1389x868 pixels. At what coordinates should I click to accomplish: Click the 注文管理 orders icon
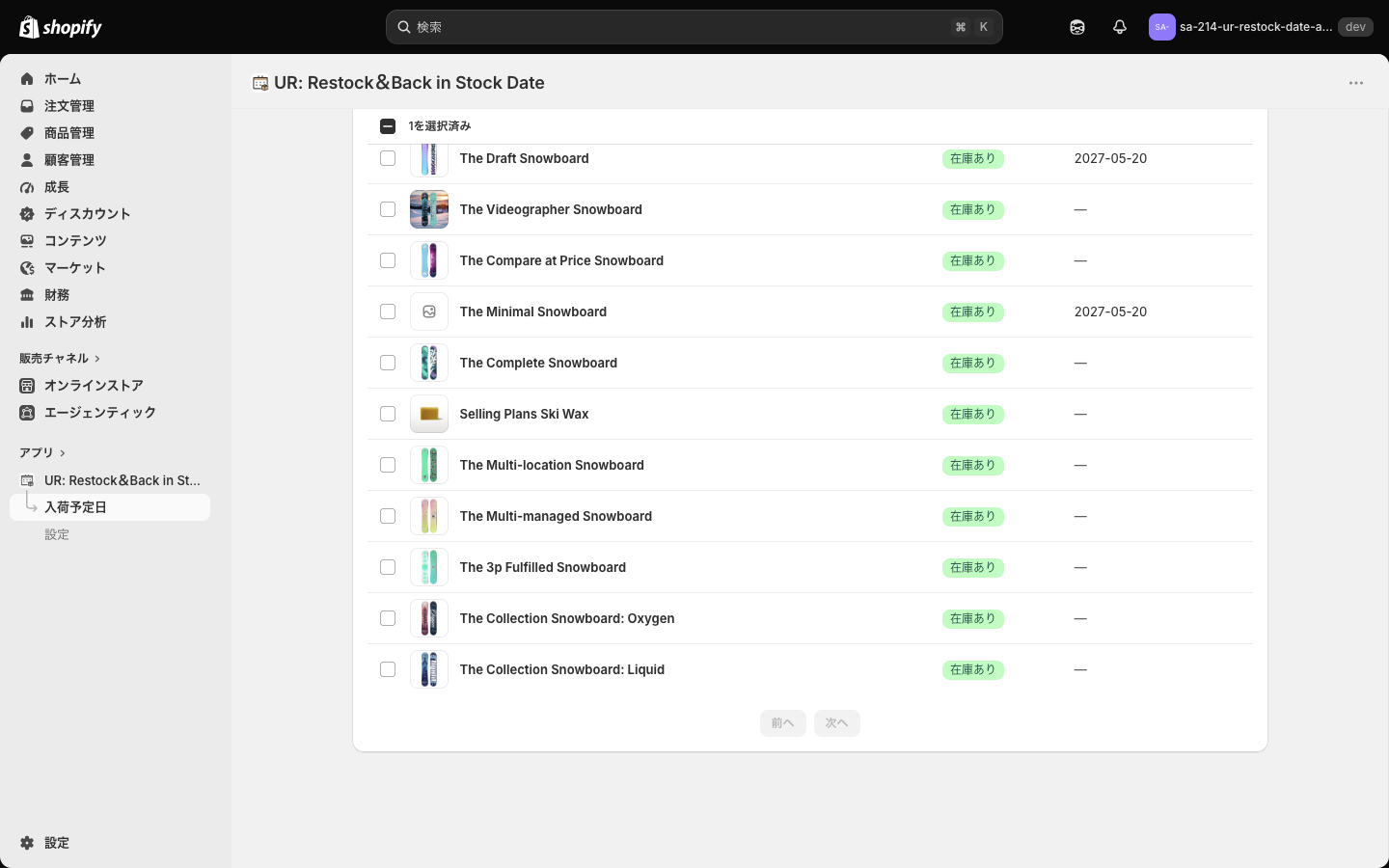(27, 106)
